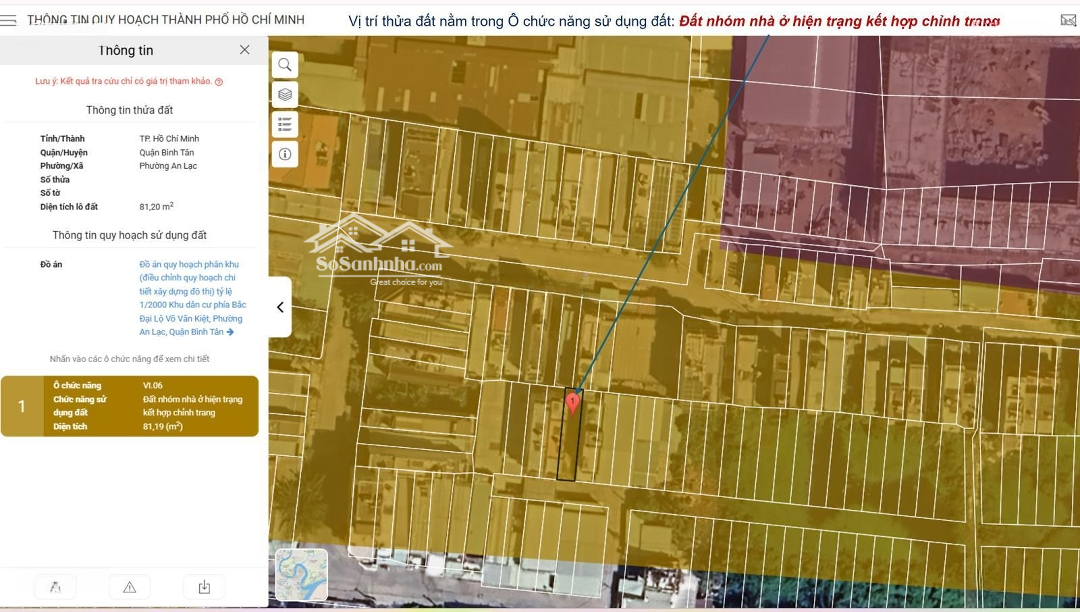Viewport: 1080px width, 612px height.
Task: Collapse the side panel with left chevron
Action: click(x=280, y=307)
